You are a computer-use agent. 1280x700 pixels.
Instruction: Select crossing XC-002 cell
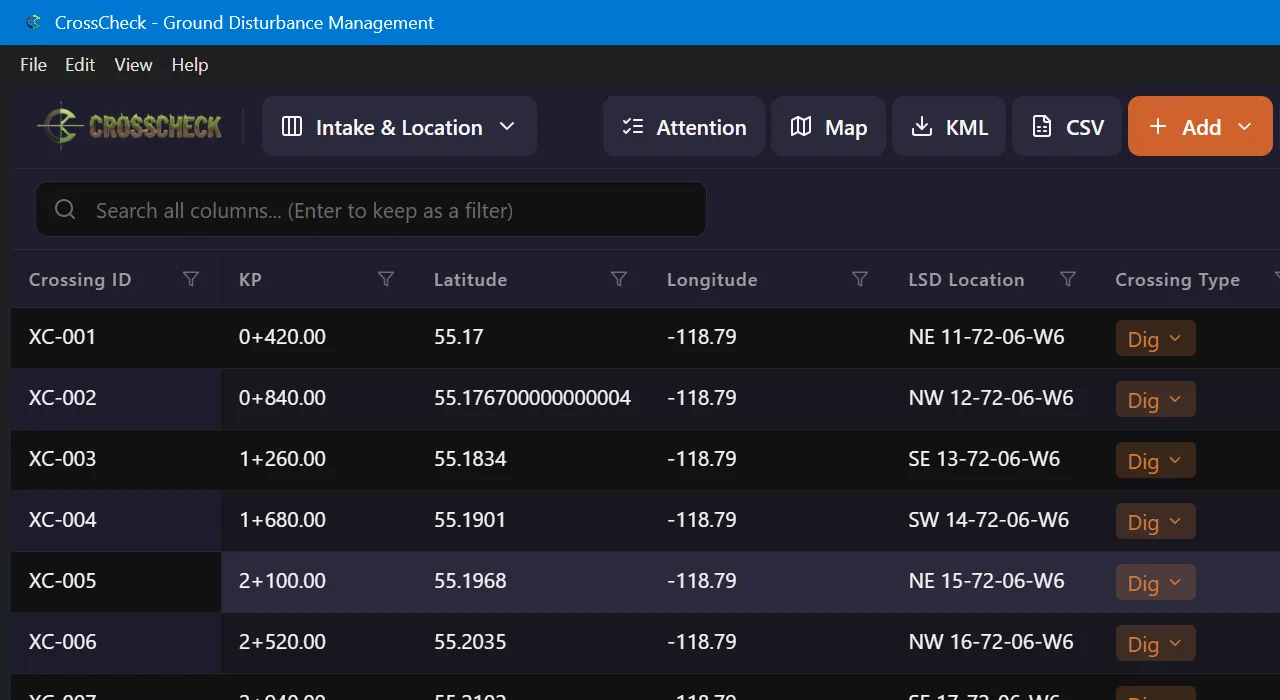pos(116,398)
